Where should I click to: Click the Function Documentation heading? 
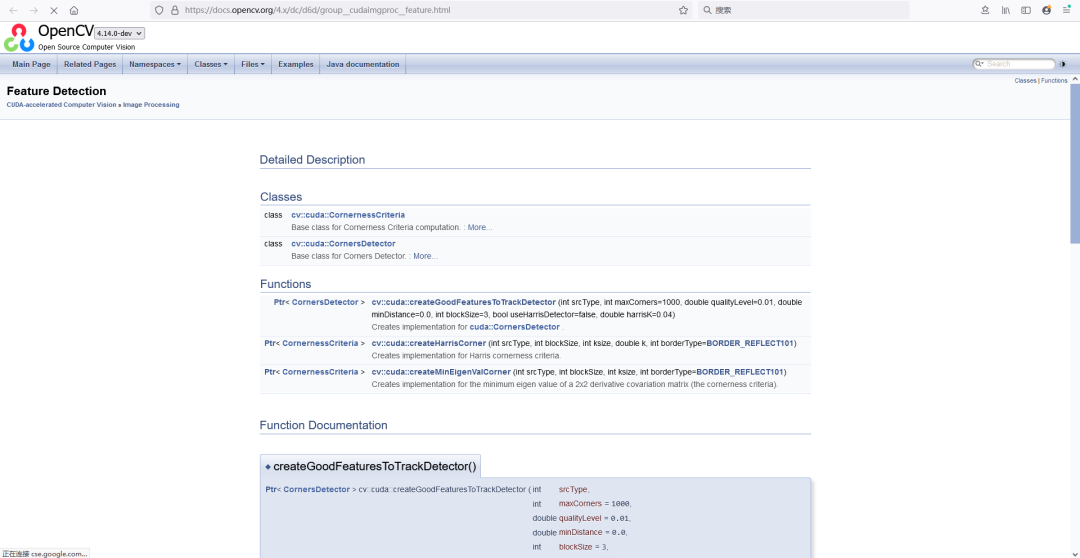(324, 425)
